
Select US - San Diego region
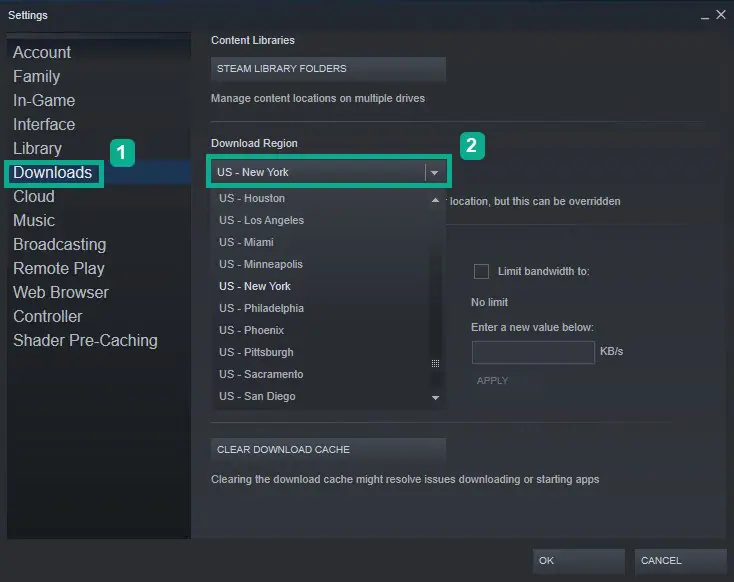click(321, 397)
